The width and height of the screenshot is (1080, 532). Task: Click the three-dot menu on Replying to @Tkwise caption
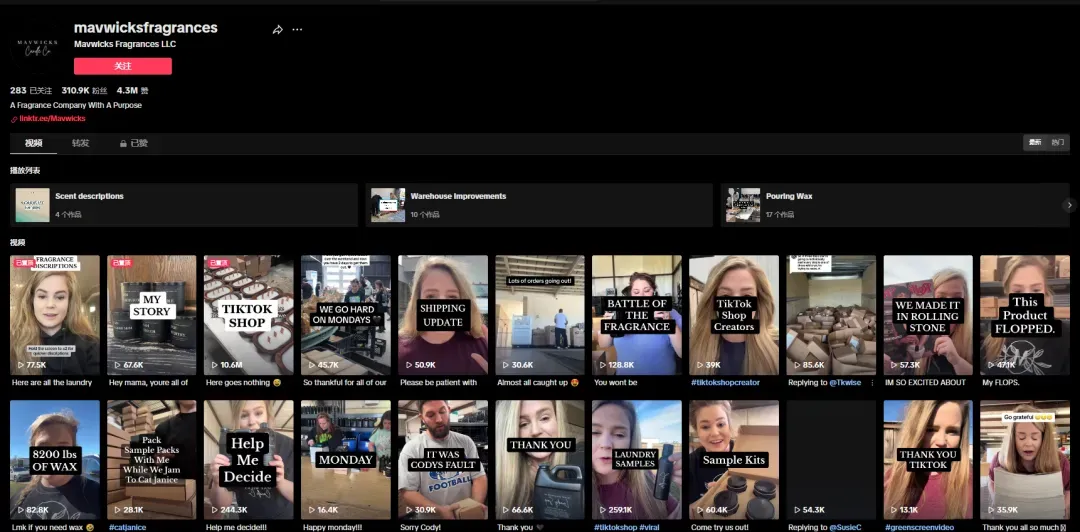tap(872, 382)
